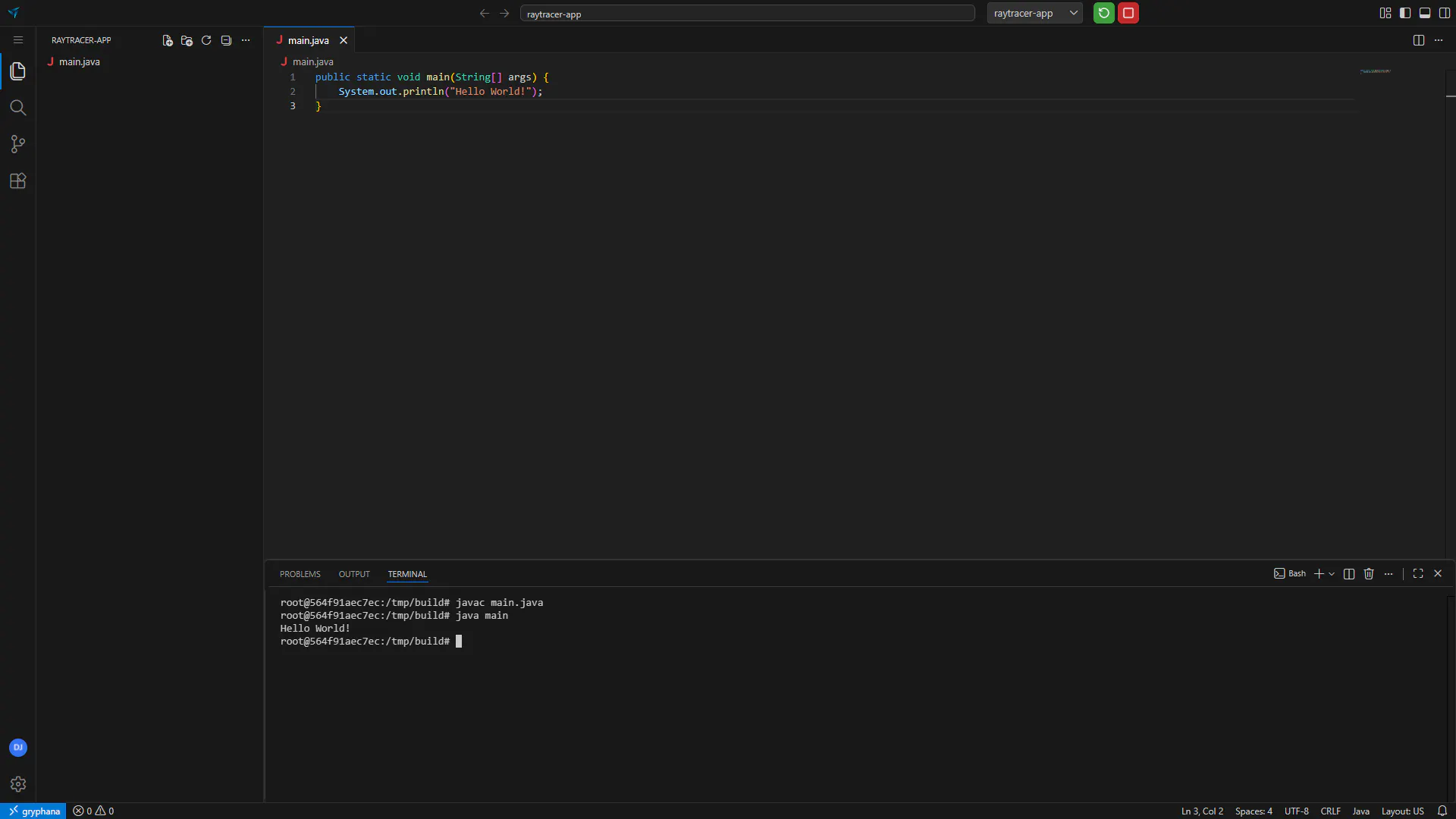1456x819 pixels.
Task: Open the Source Control view
Action: coord(17,144)
